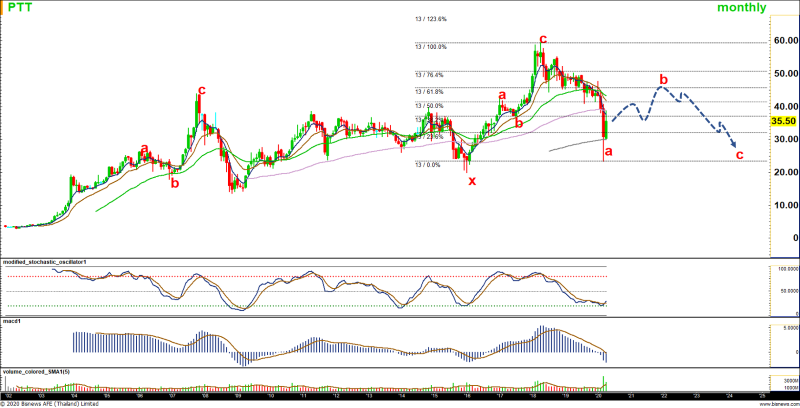Select the 13 / 100.0% Fibonacci level label
This screenshot has width=800, height=408.
tap(431, 46)
